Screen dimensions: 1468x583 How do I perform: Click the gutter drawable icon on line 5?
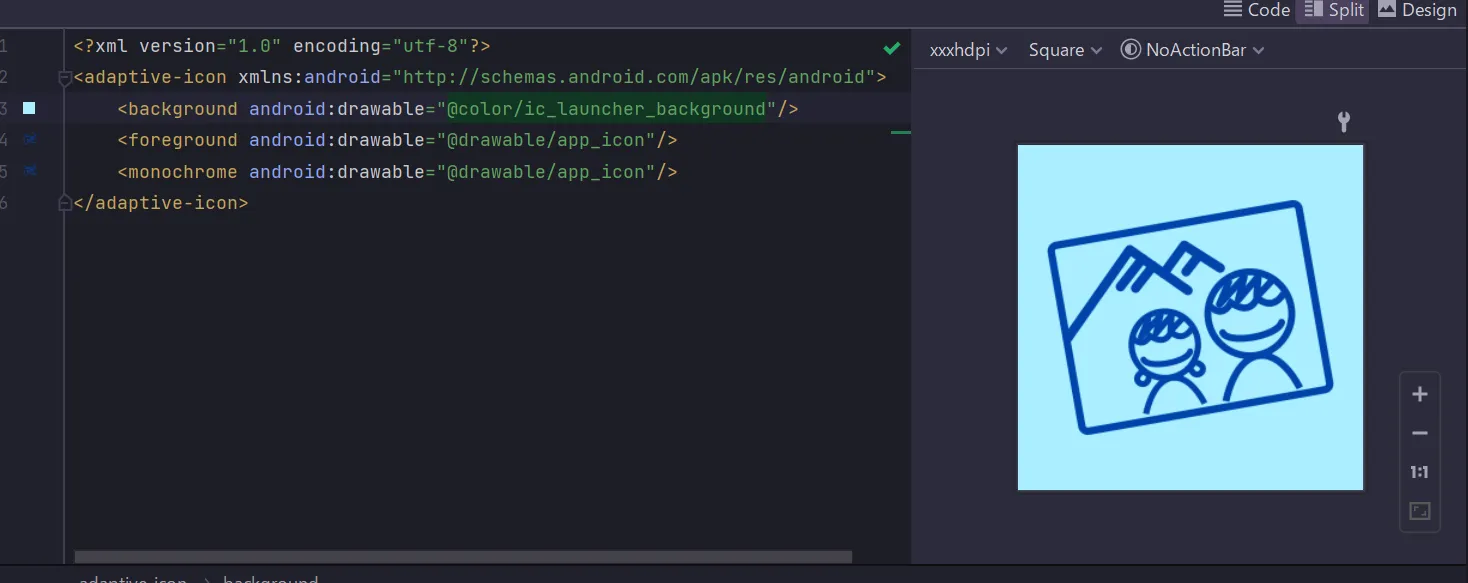(x=30, y=171)
